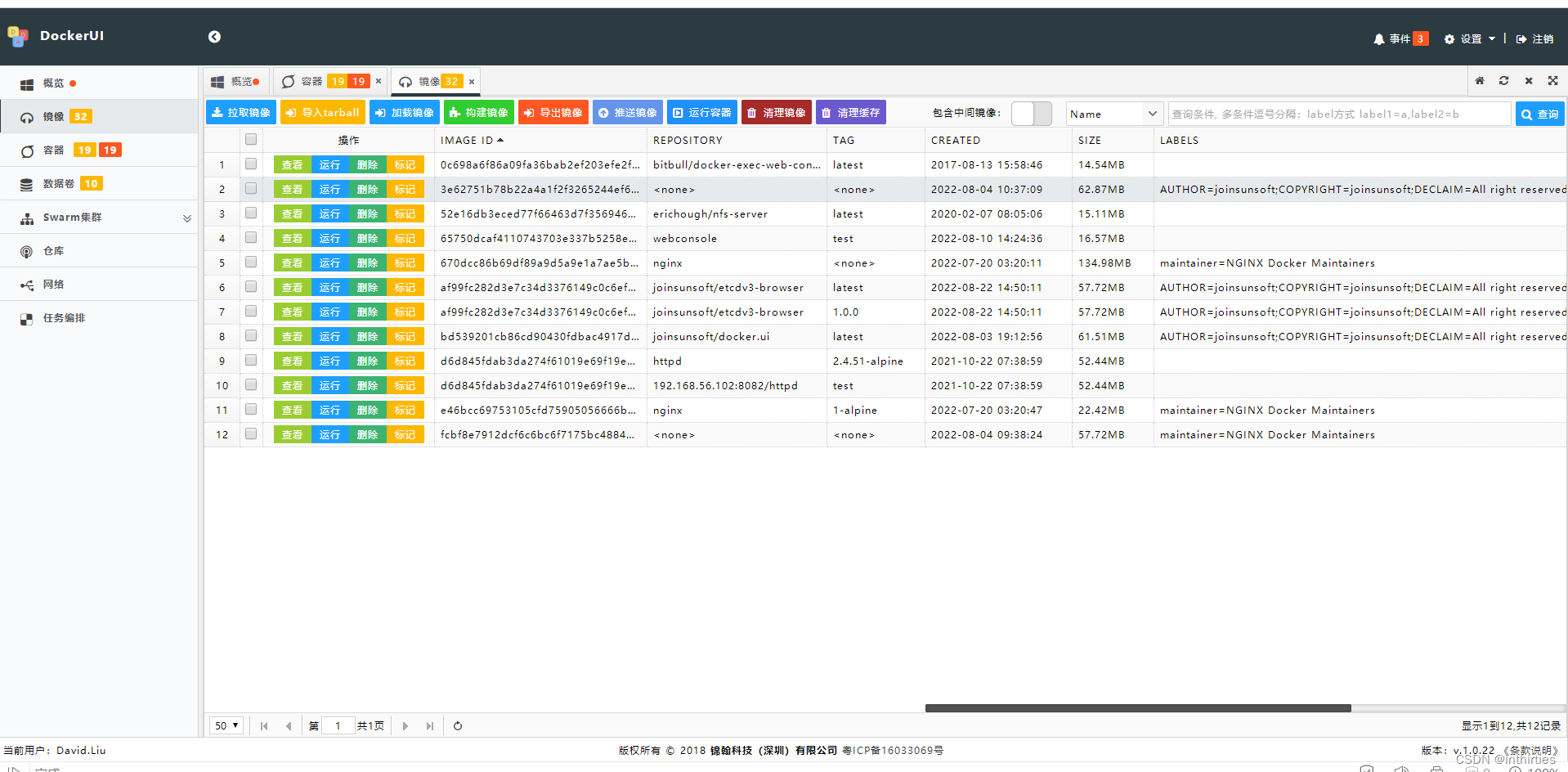Reload the image table via pagination refresh
The width and height of the screenshot is (1568, 772).
pyautogui.click(x=458, y=726)
